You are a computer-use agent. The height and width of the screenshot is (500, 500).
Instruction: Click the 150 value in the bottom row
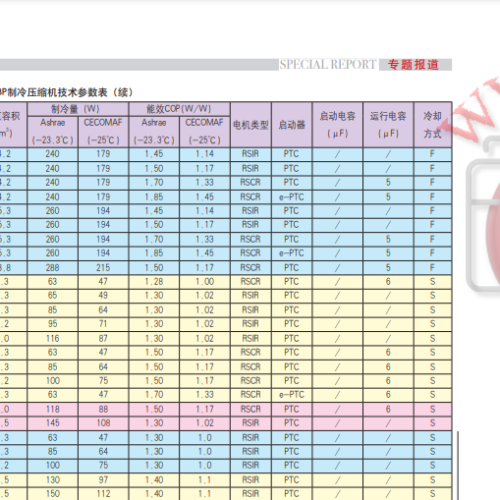click(x=53, y=494)
